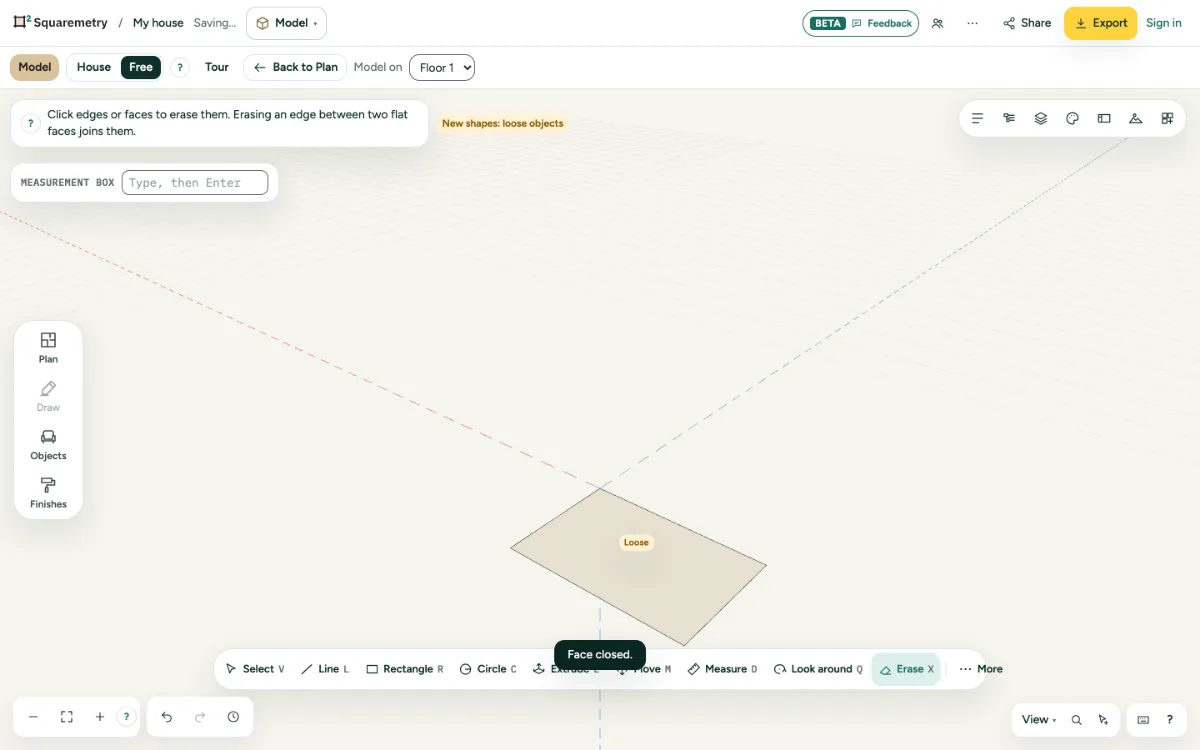Open the three-dots header menu

(x=972, y=23)
